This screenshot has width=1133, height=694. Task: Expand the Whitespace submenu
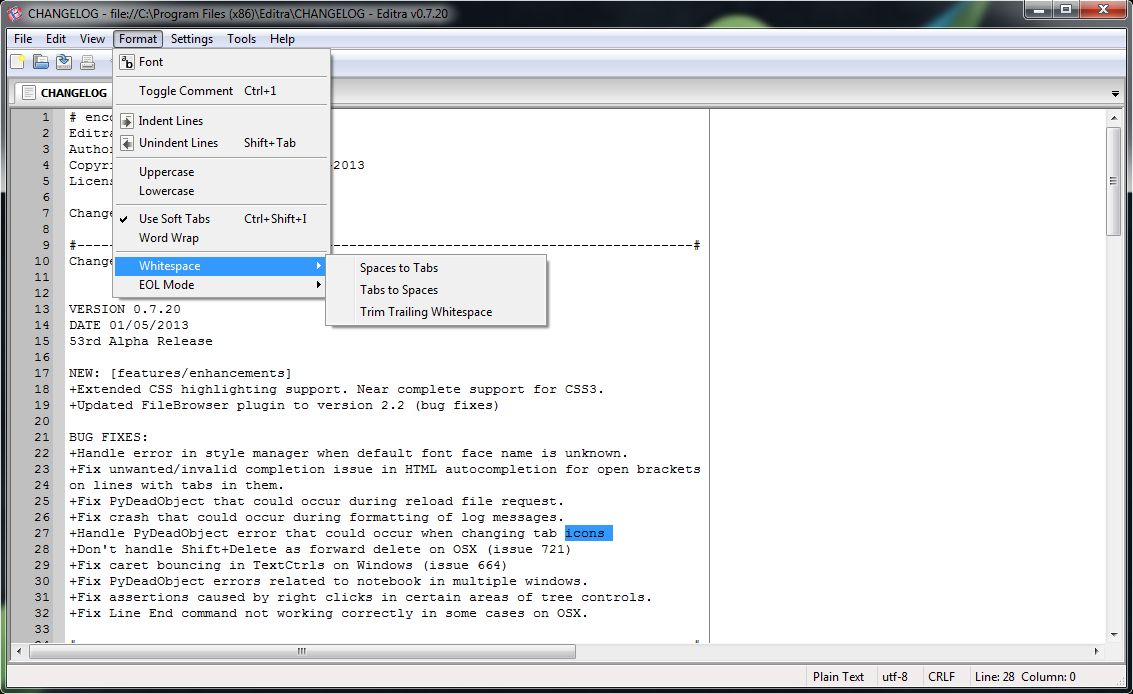pyautogui.click(x=168, y=266)
